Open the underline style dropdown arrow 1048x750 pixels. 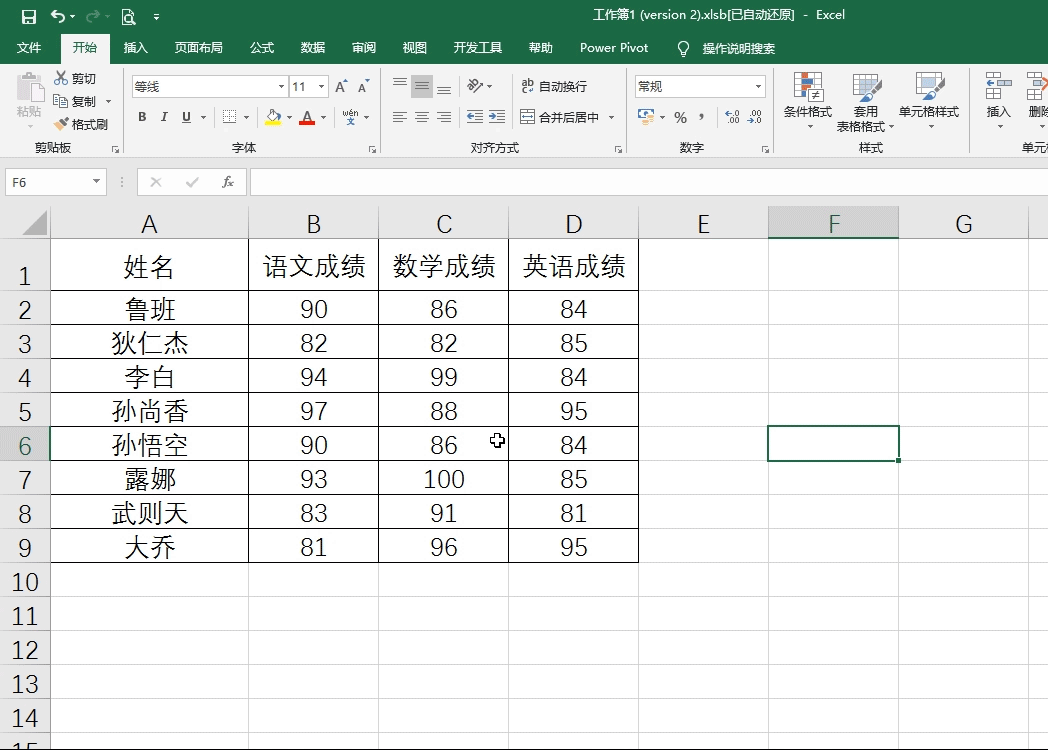(x=203, y=118)
